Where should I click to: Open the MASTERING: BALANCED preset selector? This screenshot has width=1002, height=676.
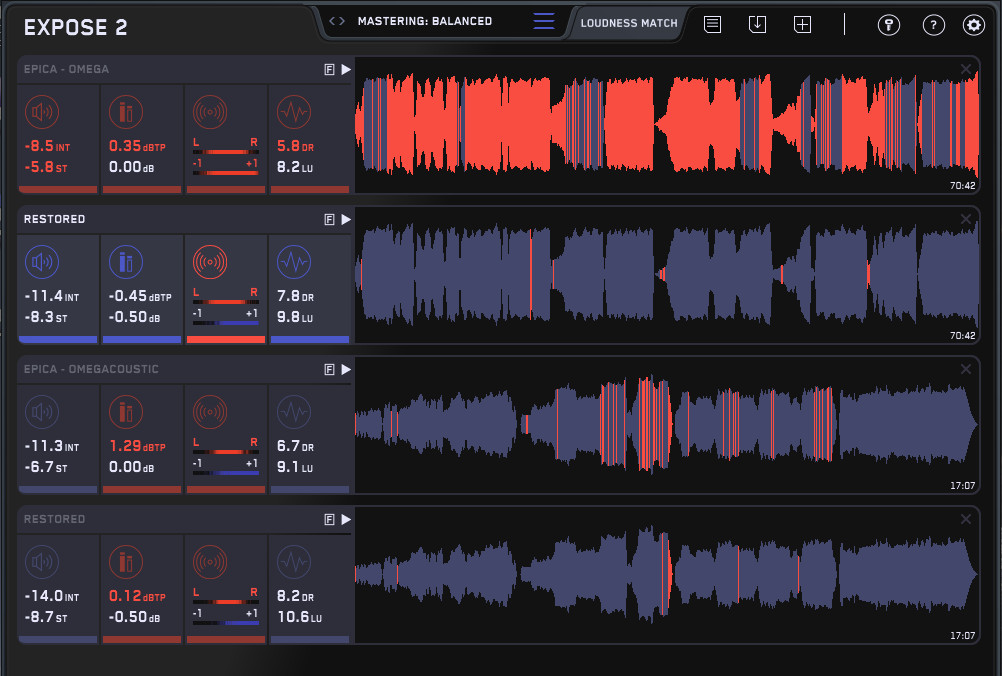[425, 21]
